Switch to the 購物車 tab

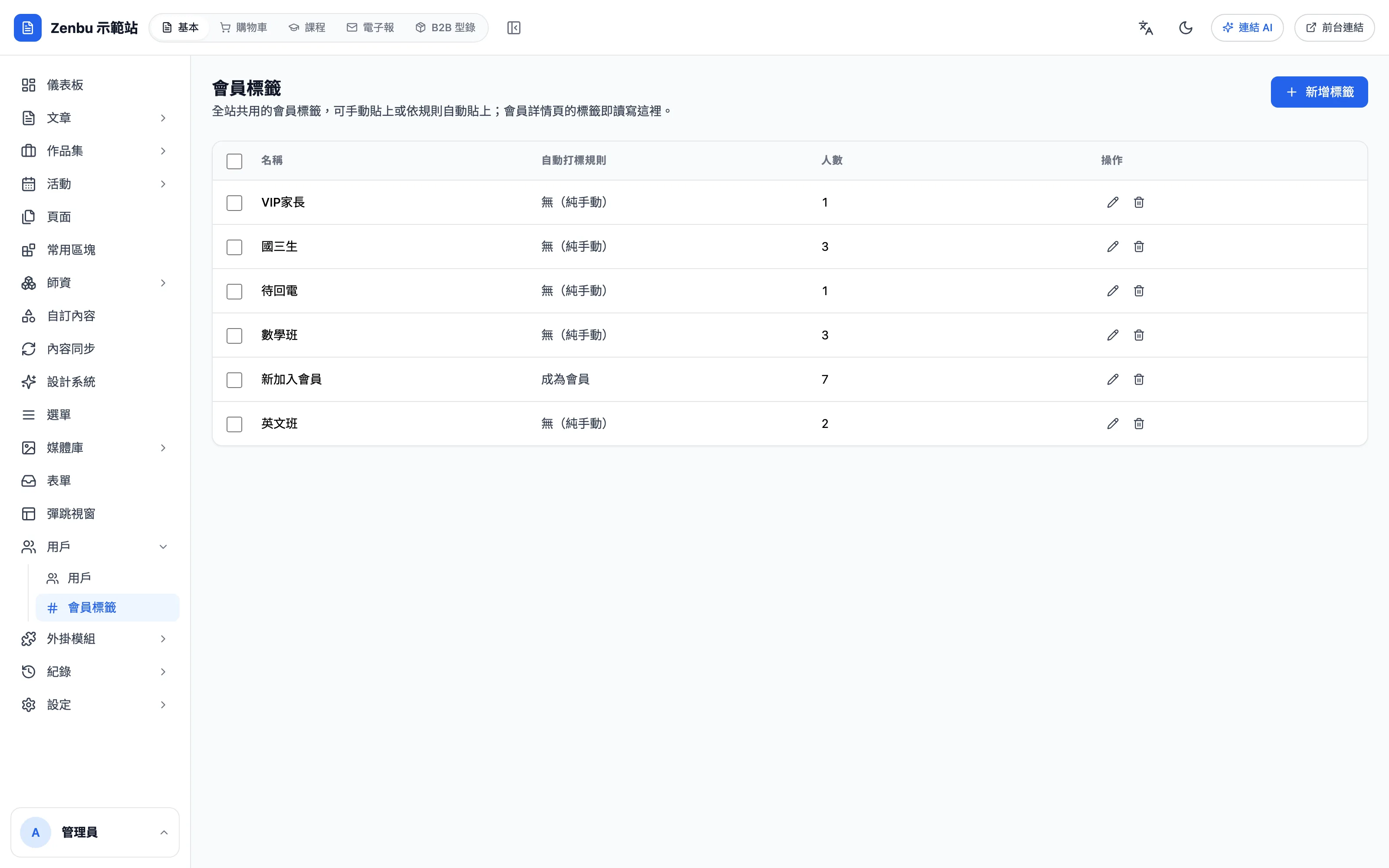pos(244,27)
